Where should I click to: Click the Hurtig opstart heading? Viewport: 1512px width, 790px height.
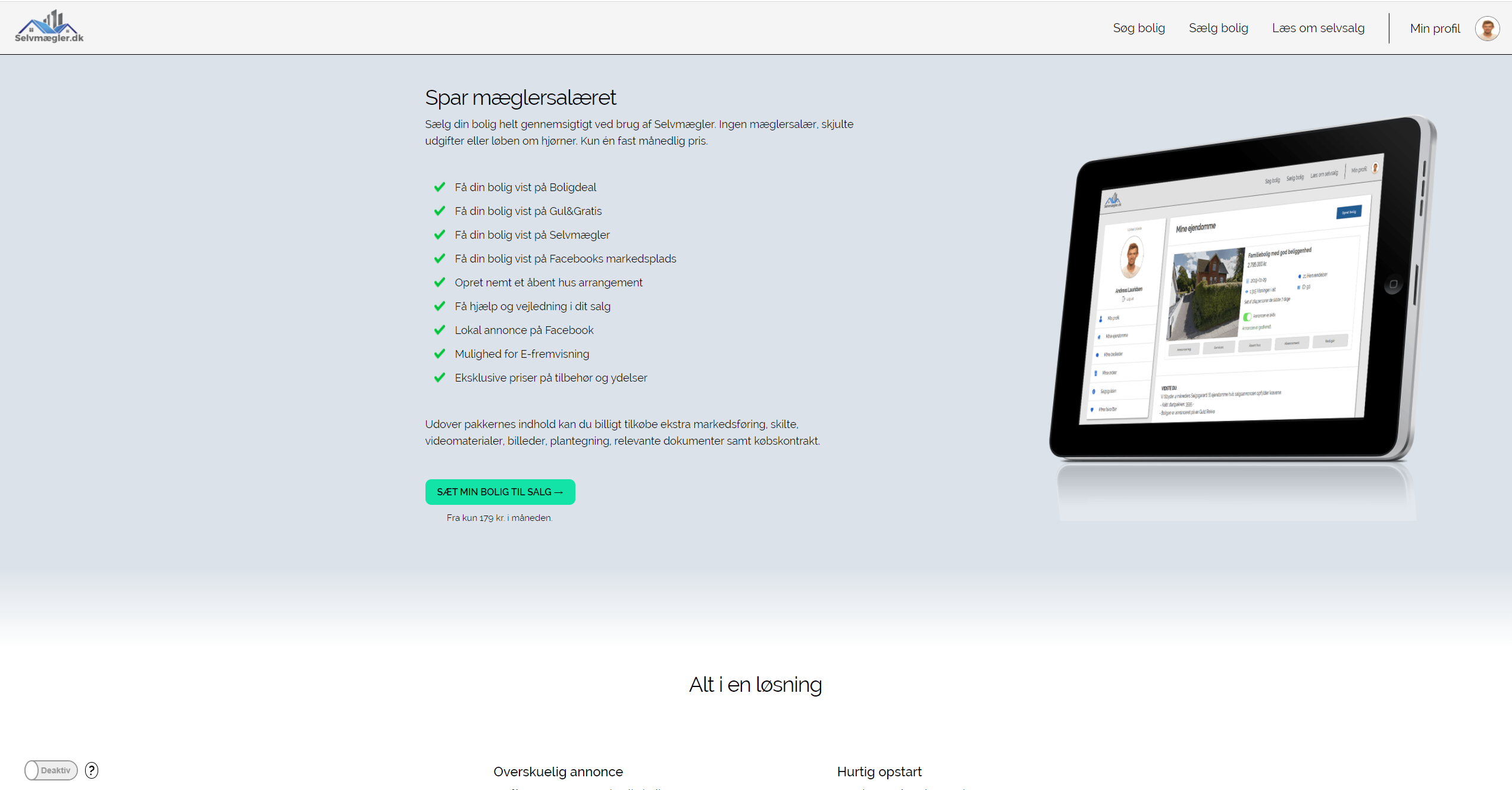(879, 772)
